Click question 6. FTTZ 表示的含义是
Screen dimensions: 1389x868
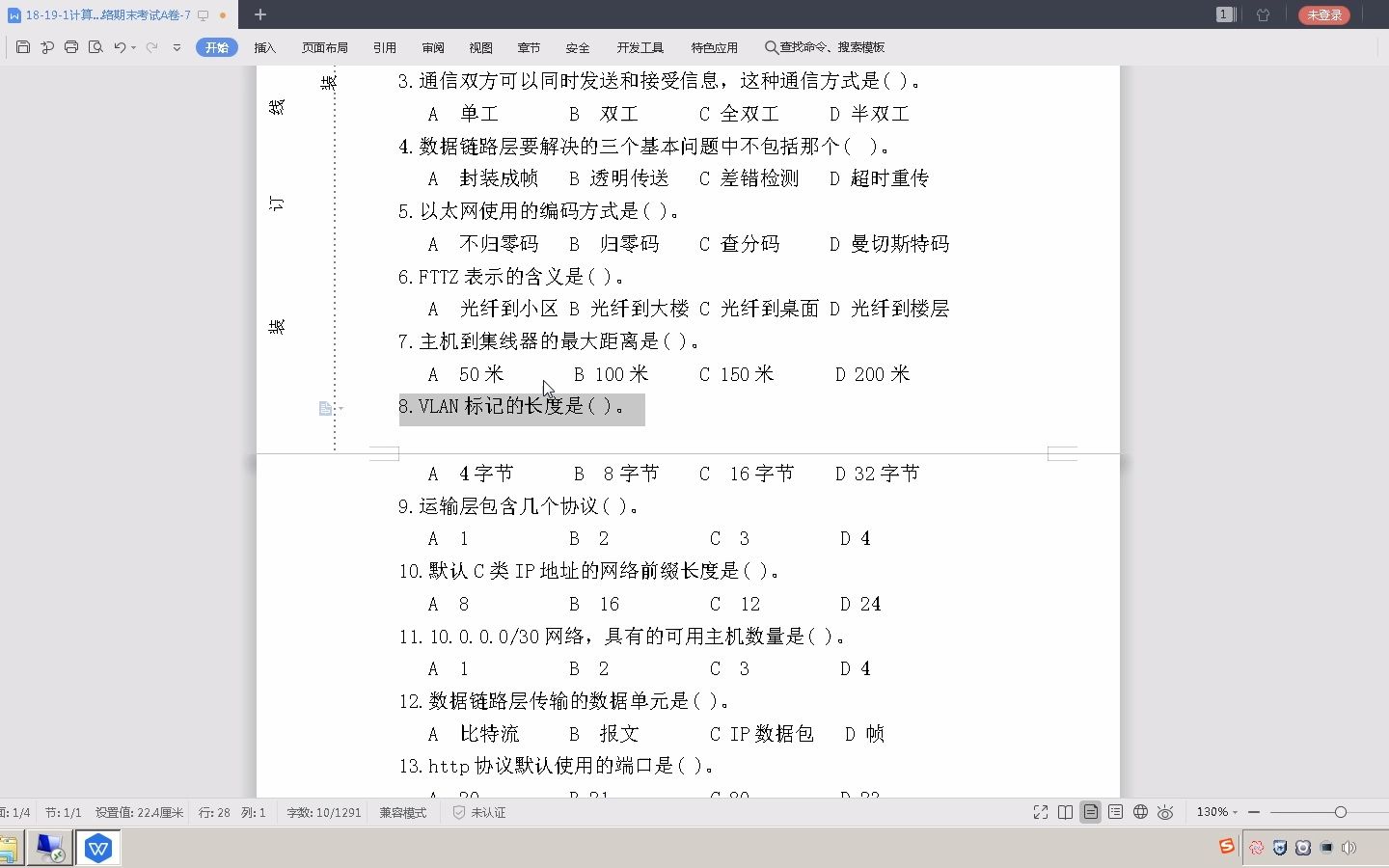tap(511, 277)
